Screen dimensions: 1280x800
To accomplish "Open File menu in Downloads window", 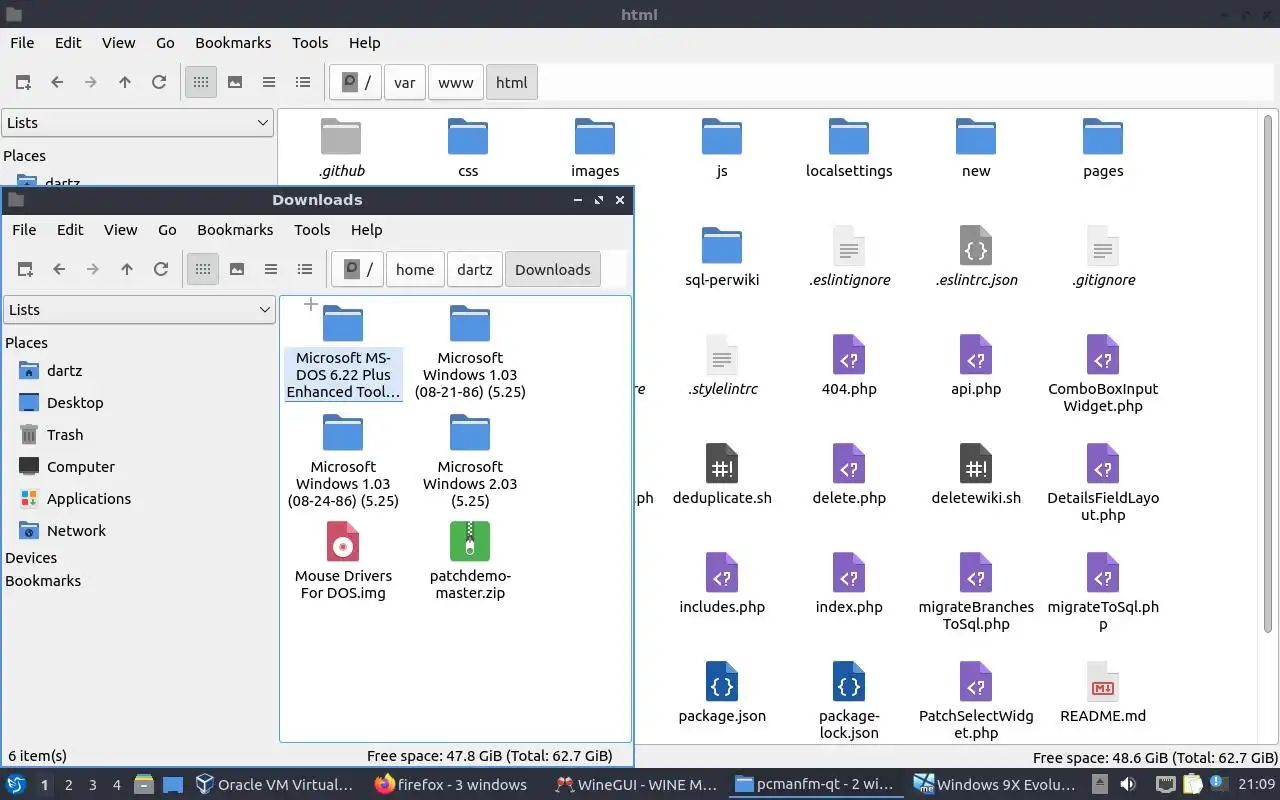I will point(24,230).
